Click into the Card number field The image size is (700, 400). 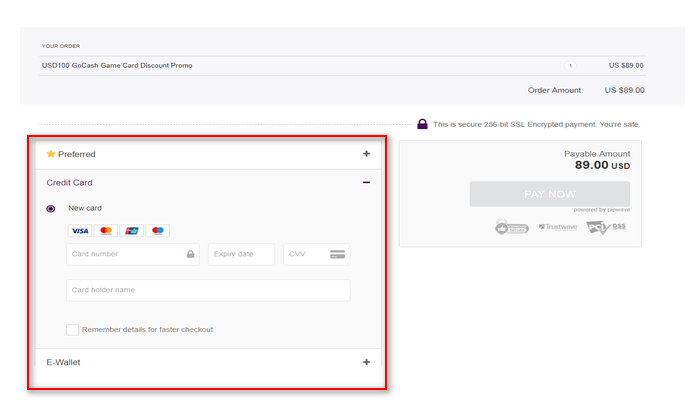tap(125, 254)
